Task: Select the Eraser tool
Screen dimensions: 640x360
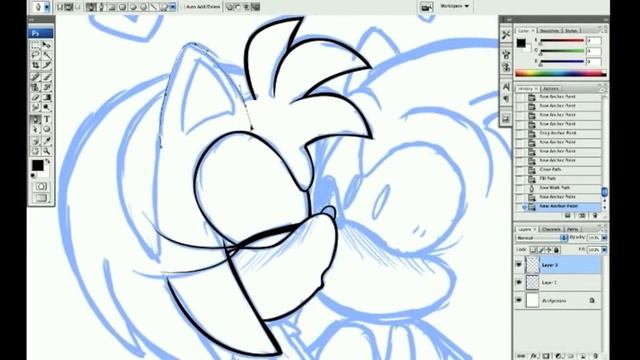Action: (36, 97)
